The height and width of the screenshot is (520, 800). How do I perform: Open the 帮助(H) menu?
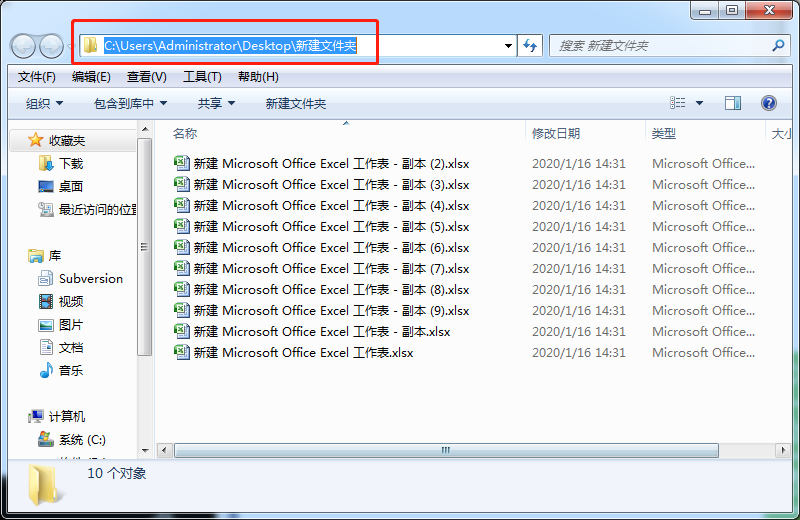[x=258, y=77]
